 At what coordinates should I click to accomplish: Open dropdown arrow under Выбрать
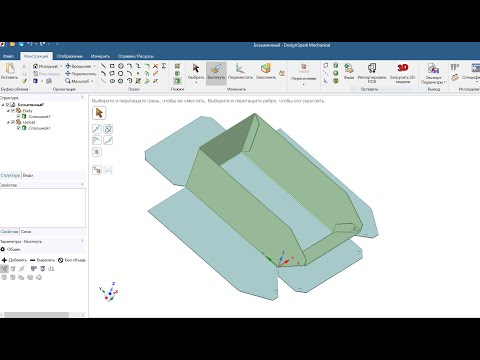(x=196, y=82)
